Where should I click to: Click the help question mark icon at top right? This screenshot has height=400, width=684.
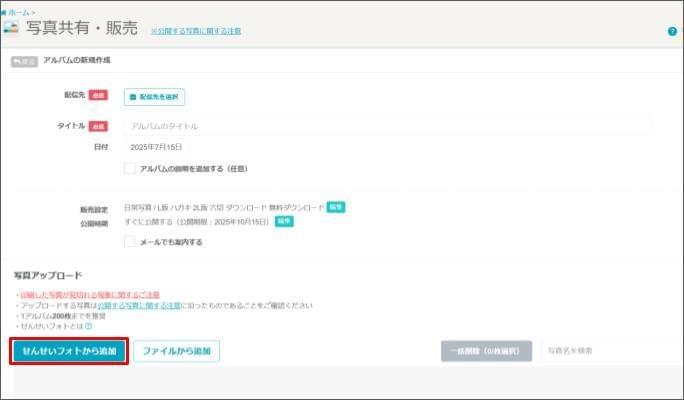point(672,31)
